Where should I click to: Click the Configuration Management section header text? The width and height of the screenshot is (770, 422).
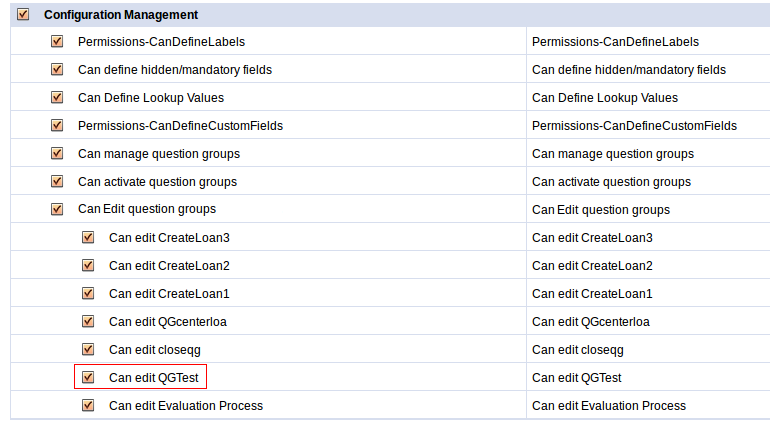[120, 15]
